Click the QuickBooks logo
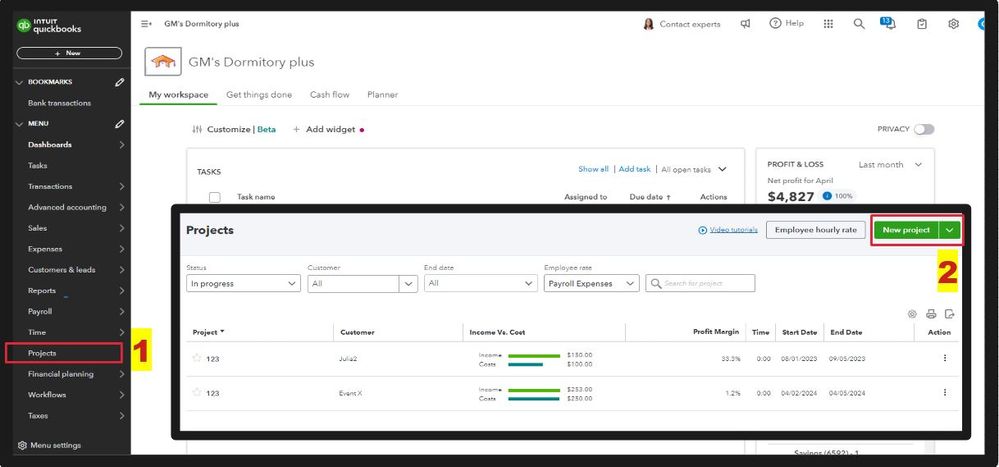The width and height of the screenshot is (999, 467). 49,25
